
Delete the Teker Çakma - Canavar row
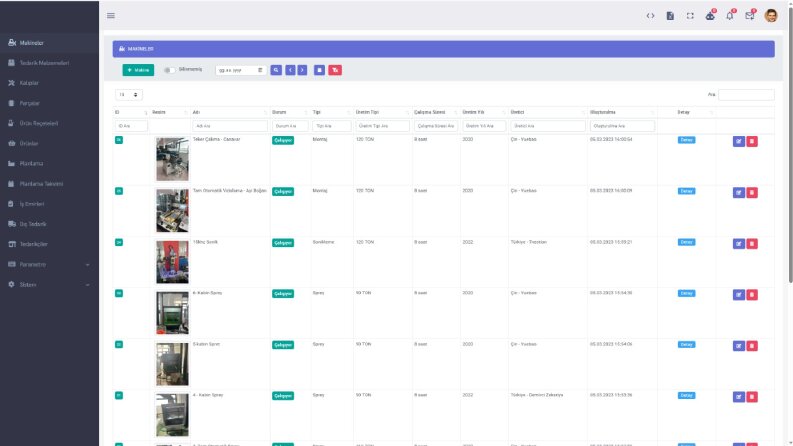752,141
